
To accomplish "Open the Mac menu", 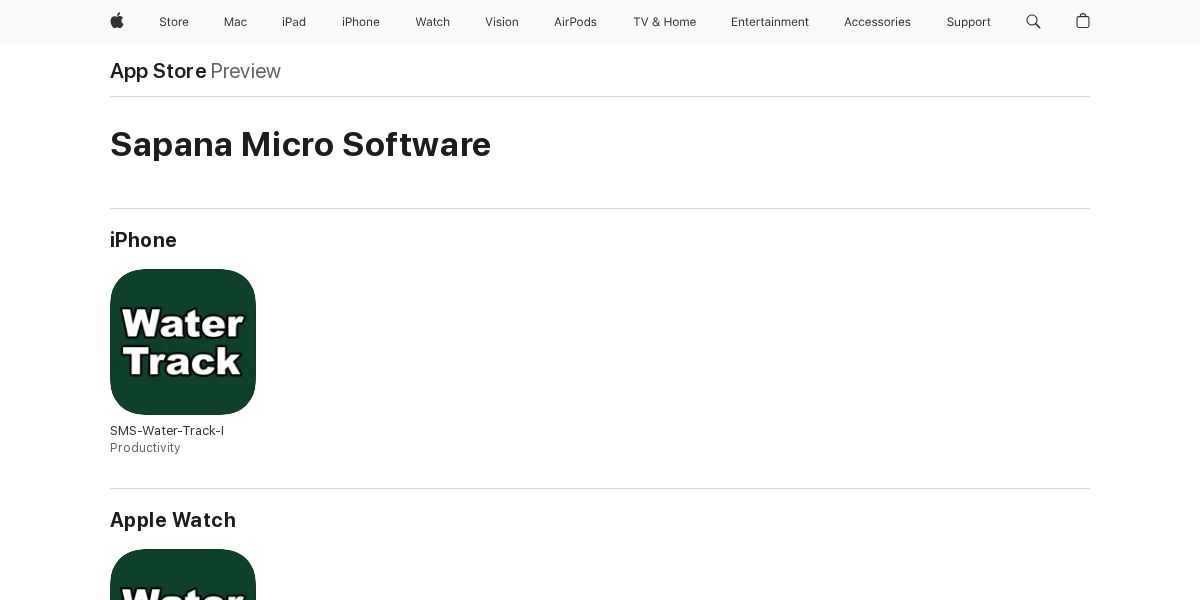I will click(x=235, y=22).
